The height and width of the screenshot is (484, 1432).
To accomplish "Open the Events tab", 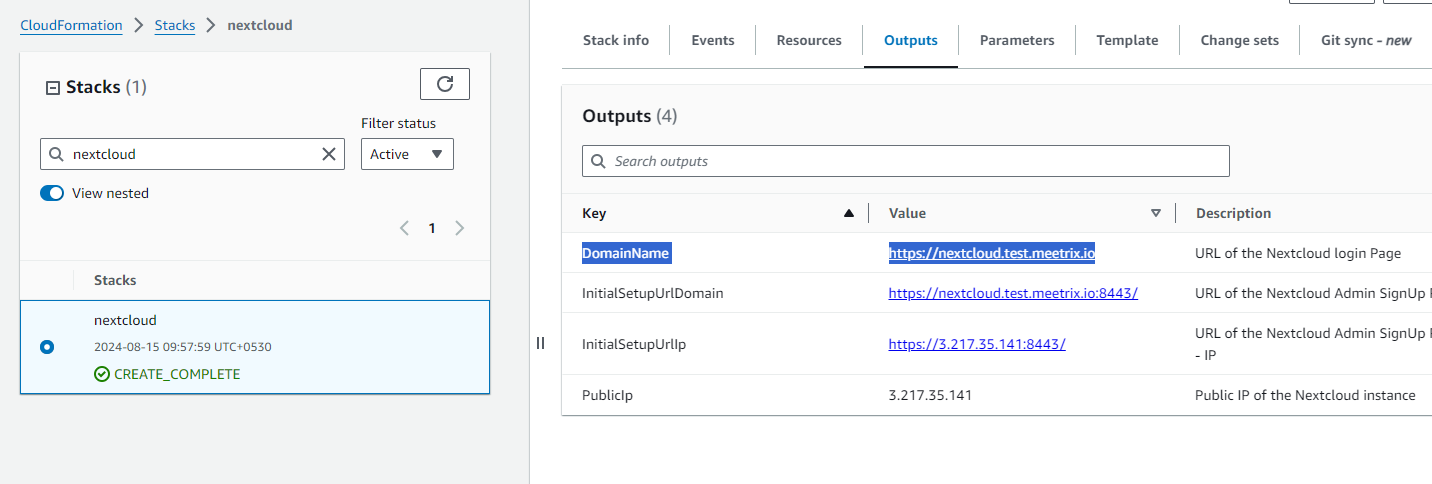I will 713,40.
